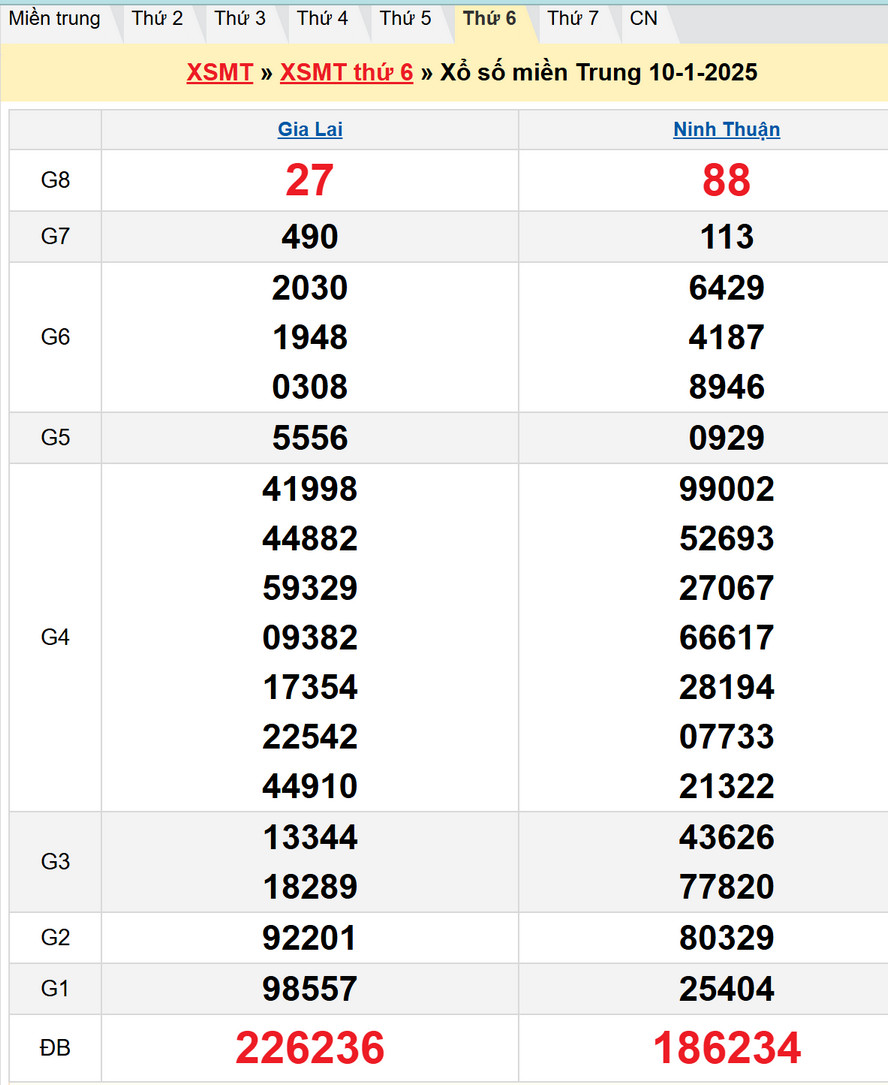Select Gia Lai G8 number 27
The height and width of the screenshot is (1085, 888).
310,181
